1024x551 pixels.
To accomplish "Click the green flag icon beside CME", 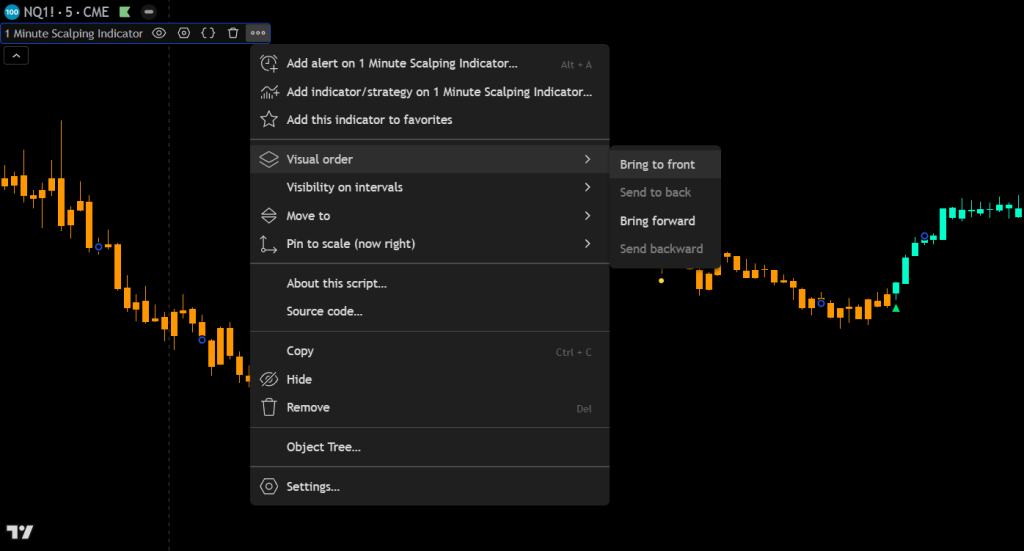I will pyautogui.click(x=124, y=12).
